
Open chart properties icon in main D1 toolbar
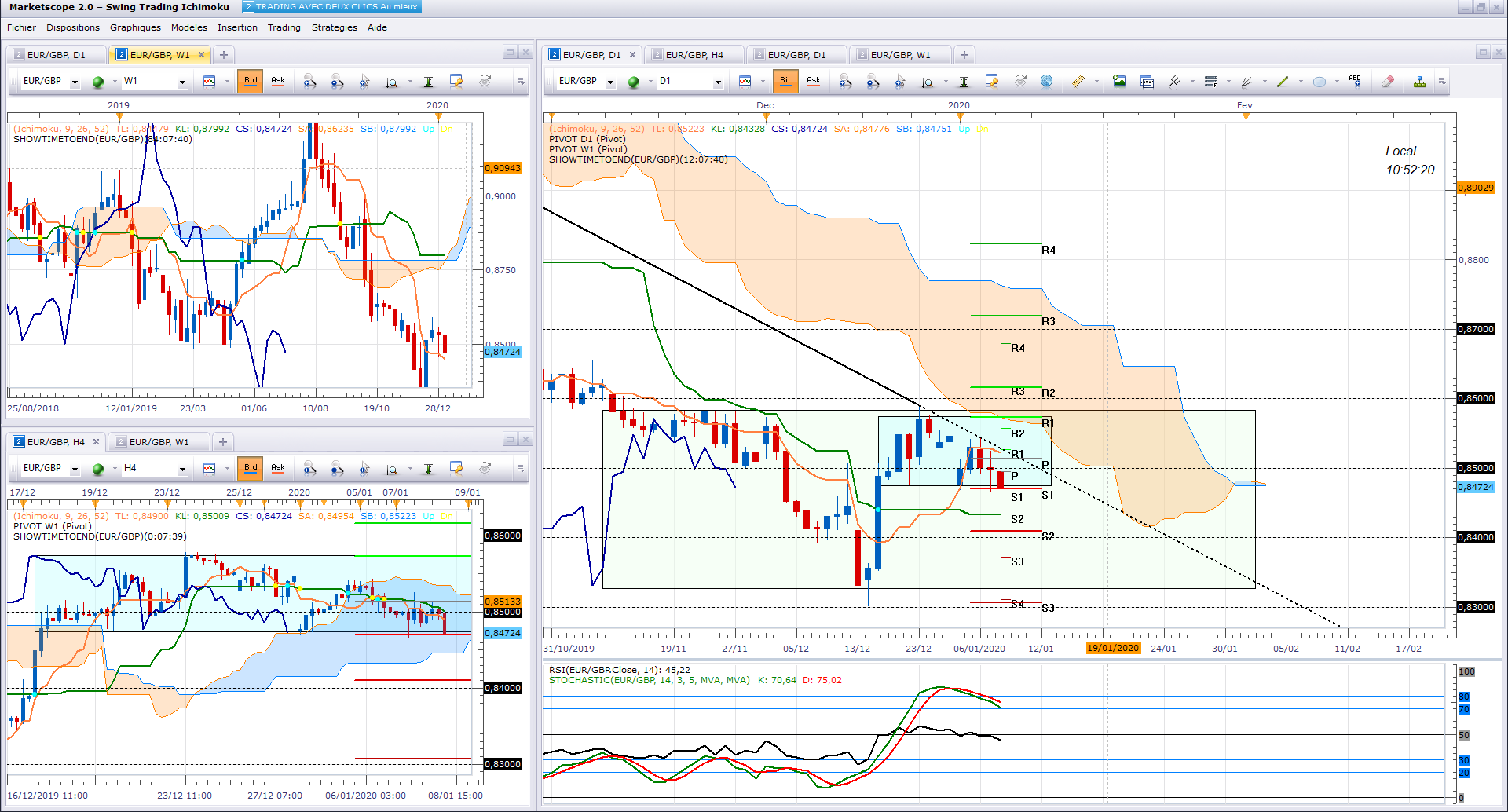click(992, 82)
